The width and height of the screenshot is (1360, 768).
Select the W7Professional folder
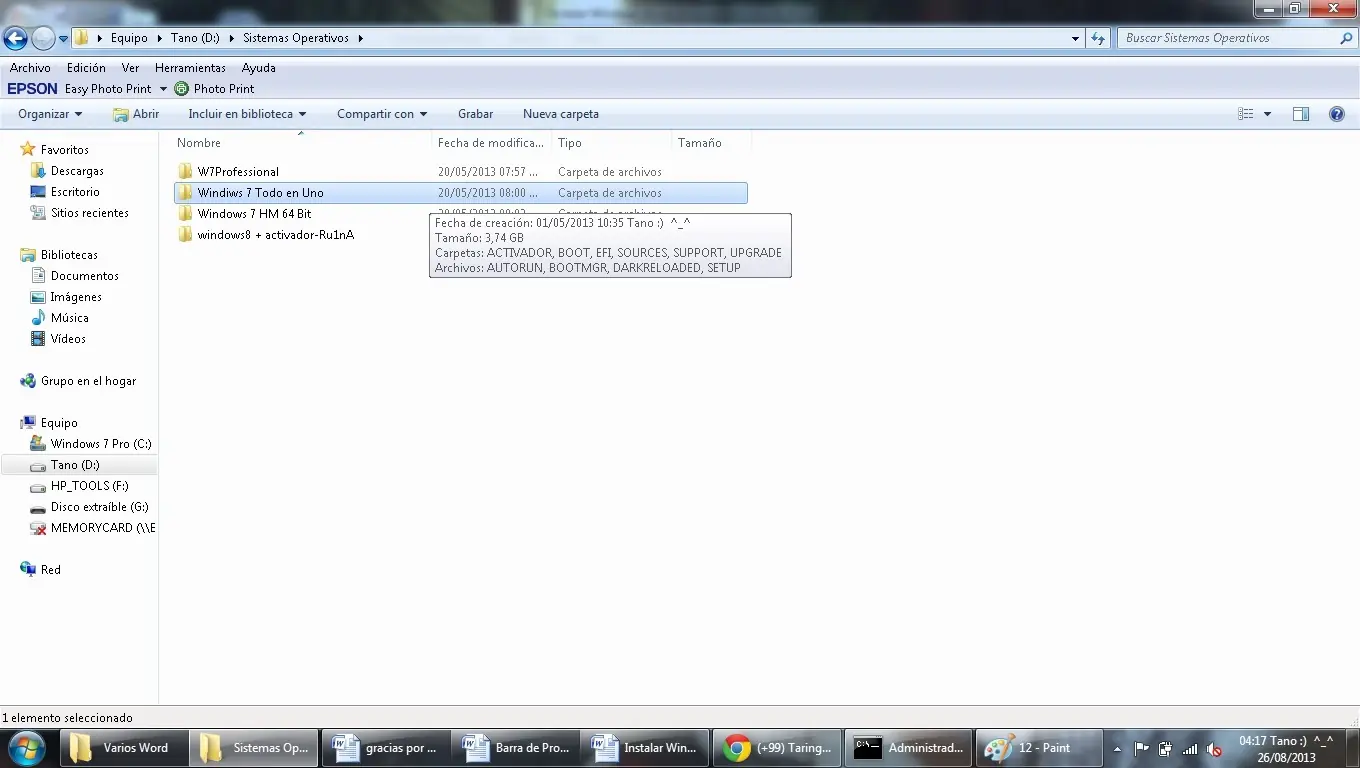[238, 172]
